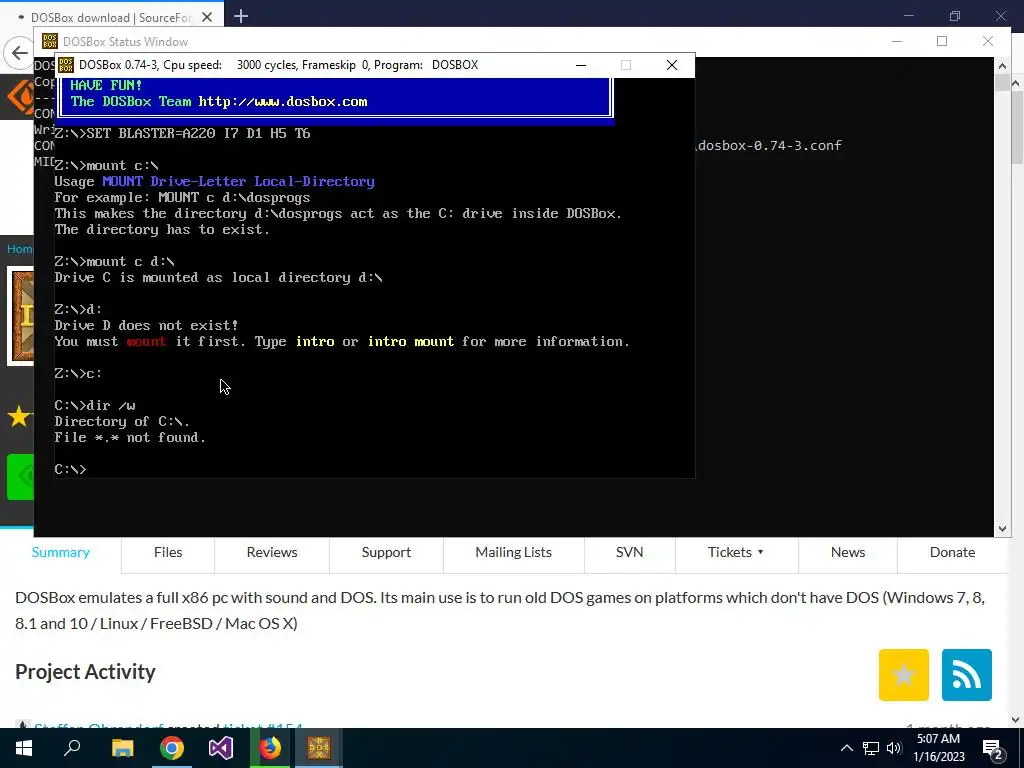1024x768 pixels.
Task: Close the DOSBox download browser tab
Action: point(207,17)
